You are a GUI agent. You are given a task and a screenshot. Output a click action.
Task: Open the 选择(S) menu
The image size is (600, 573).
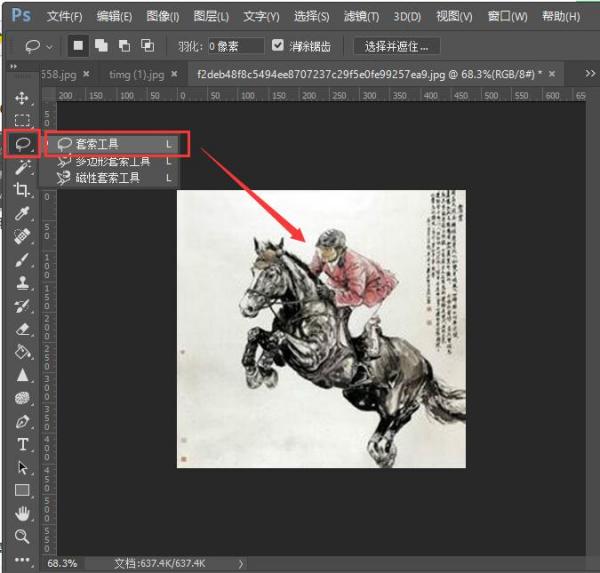click(x=311, y=16)
